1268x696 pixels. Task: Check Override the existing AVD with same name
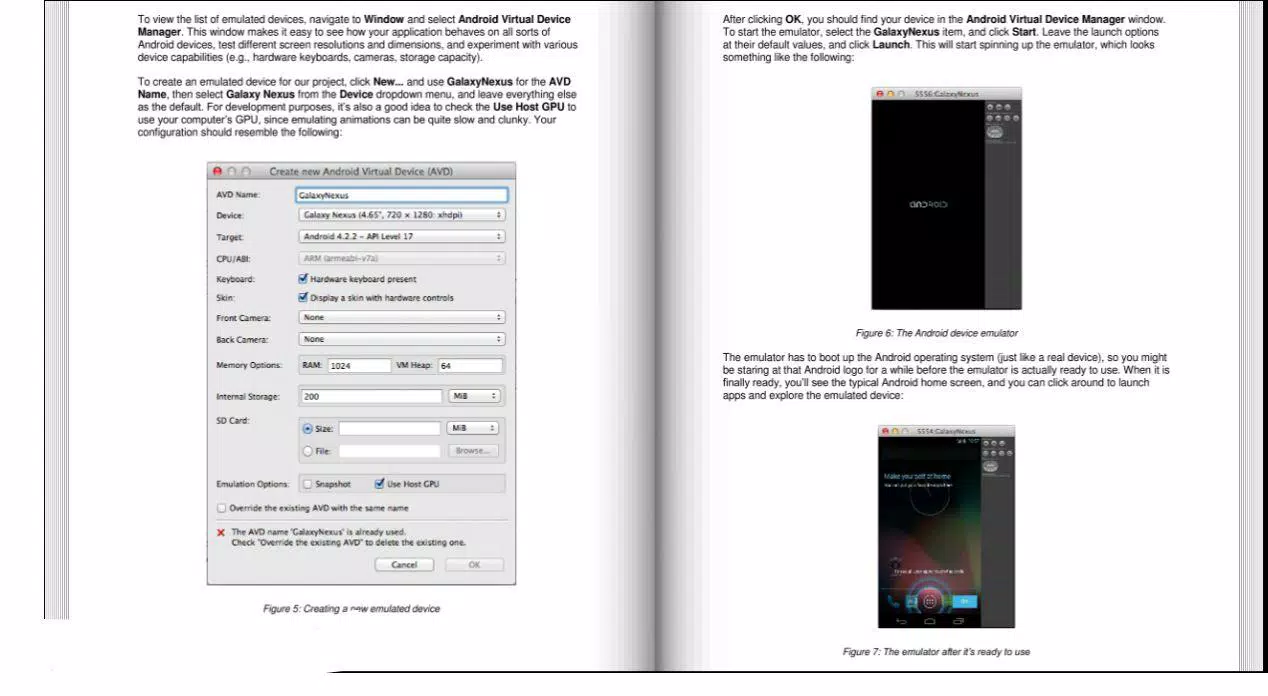pyautogui.click(x=222, y=508)
